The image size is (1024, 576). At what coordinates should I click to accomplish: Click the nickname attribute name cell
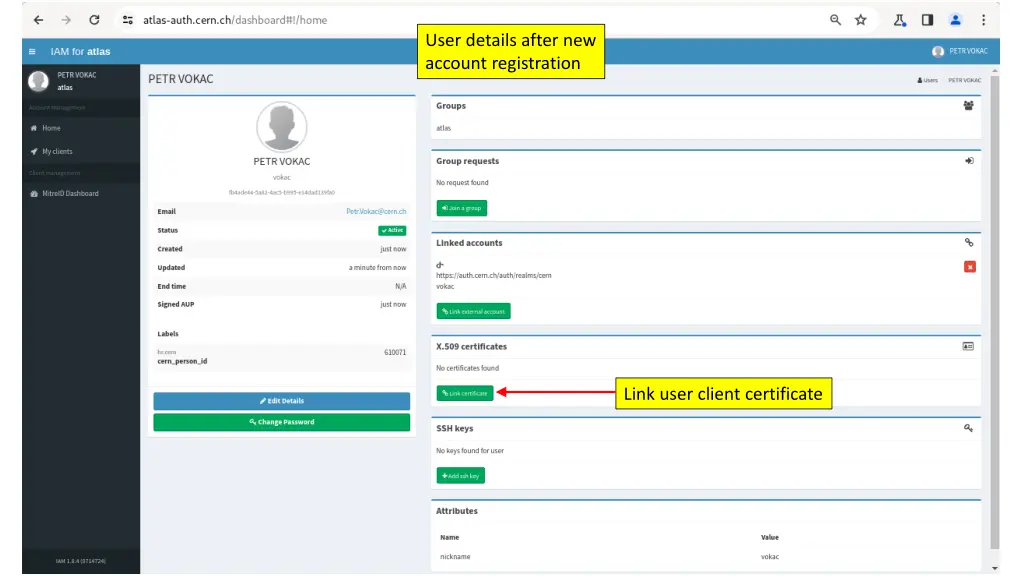(x=455, y=557)
